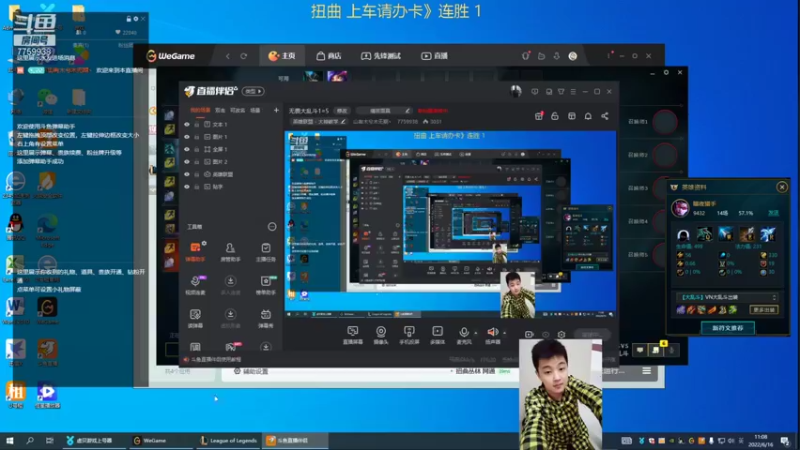Toggle lock on 图片 1 source
This screenshot has height=450, width=800.
pos(196,137)
